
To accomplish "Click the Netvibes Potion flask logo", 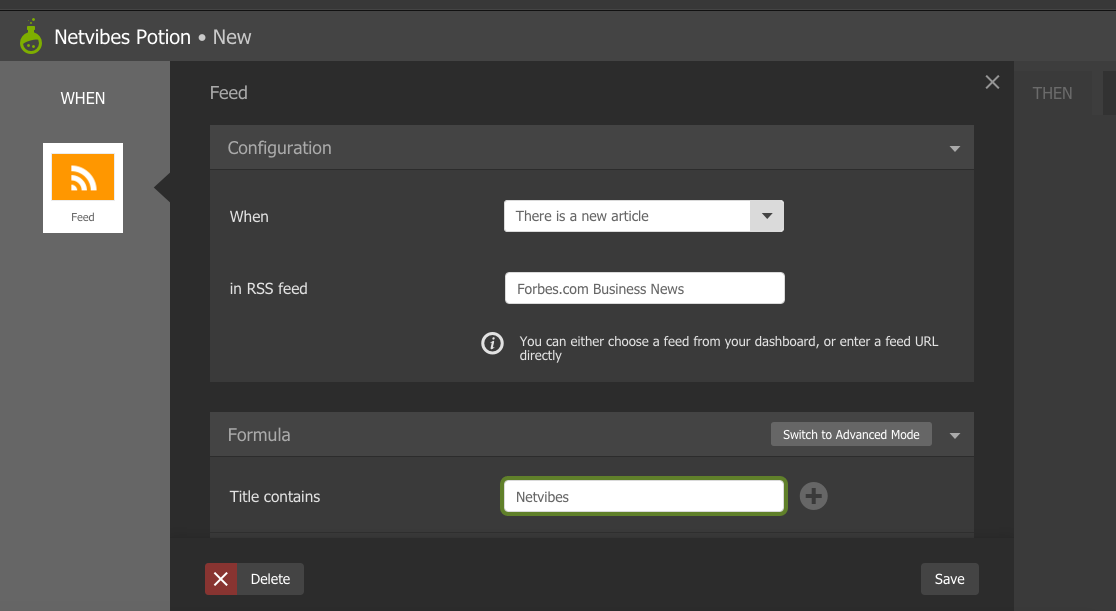I will point(31,37).
